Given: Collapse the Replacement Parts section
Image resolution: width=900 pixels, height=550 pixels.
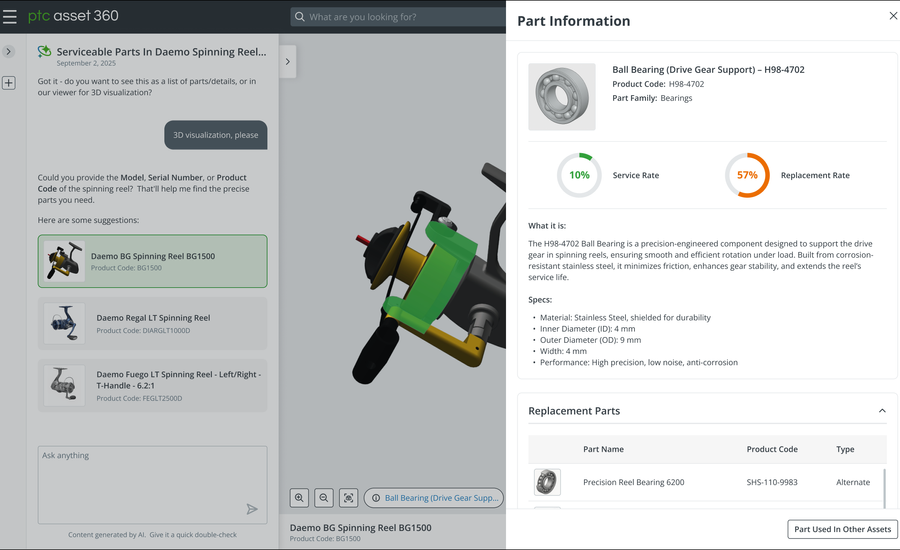Looking at the screenshot, I should click(x=881, y=411).
